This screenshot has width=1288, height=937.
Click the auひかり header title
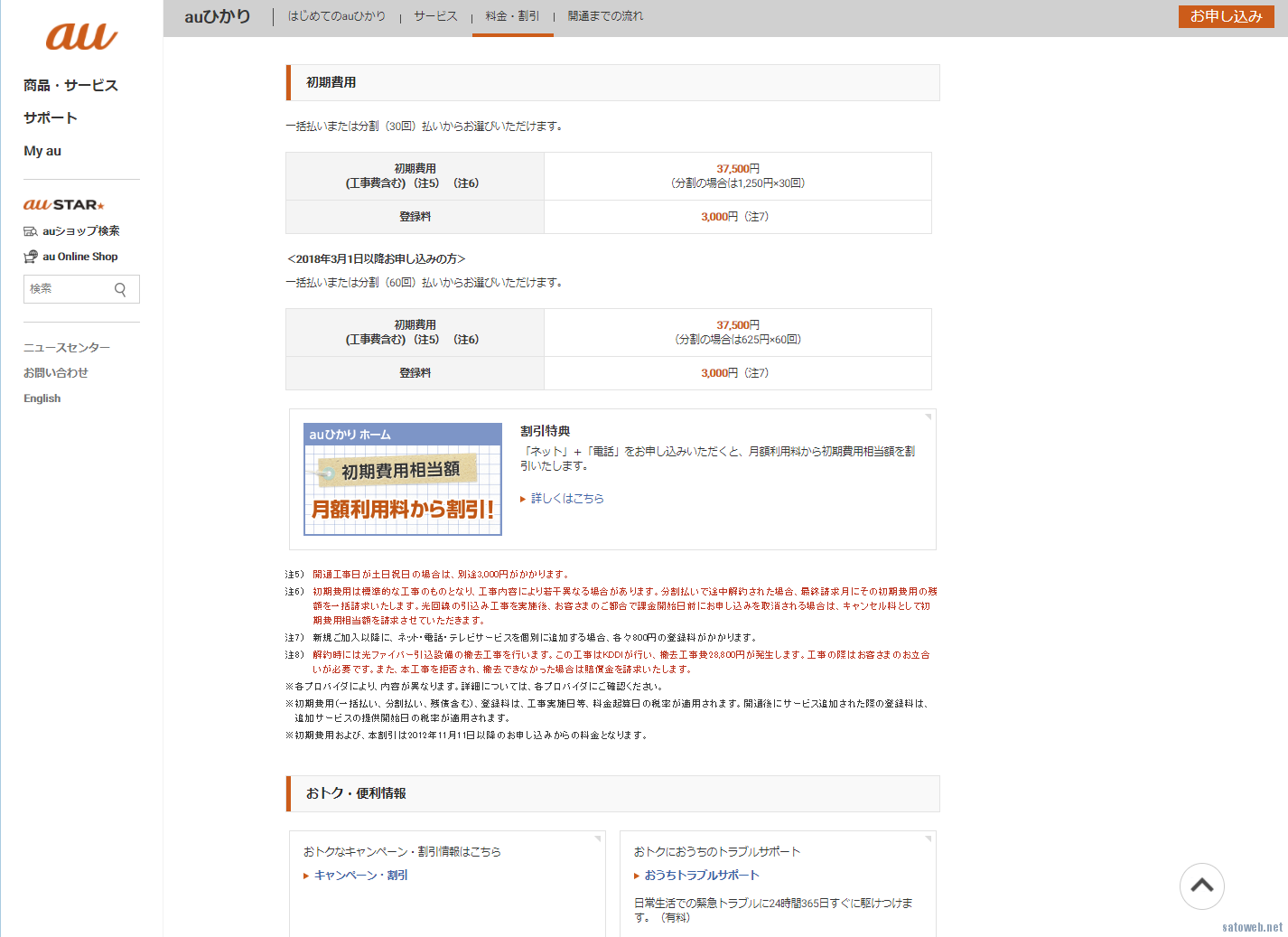(217, 16)
